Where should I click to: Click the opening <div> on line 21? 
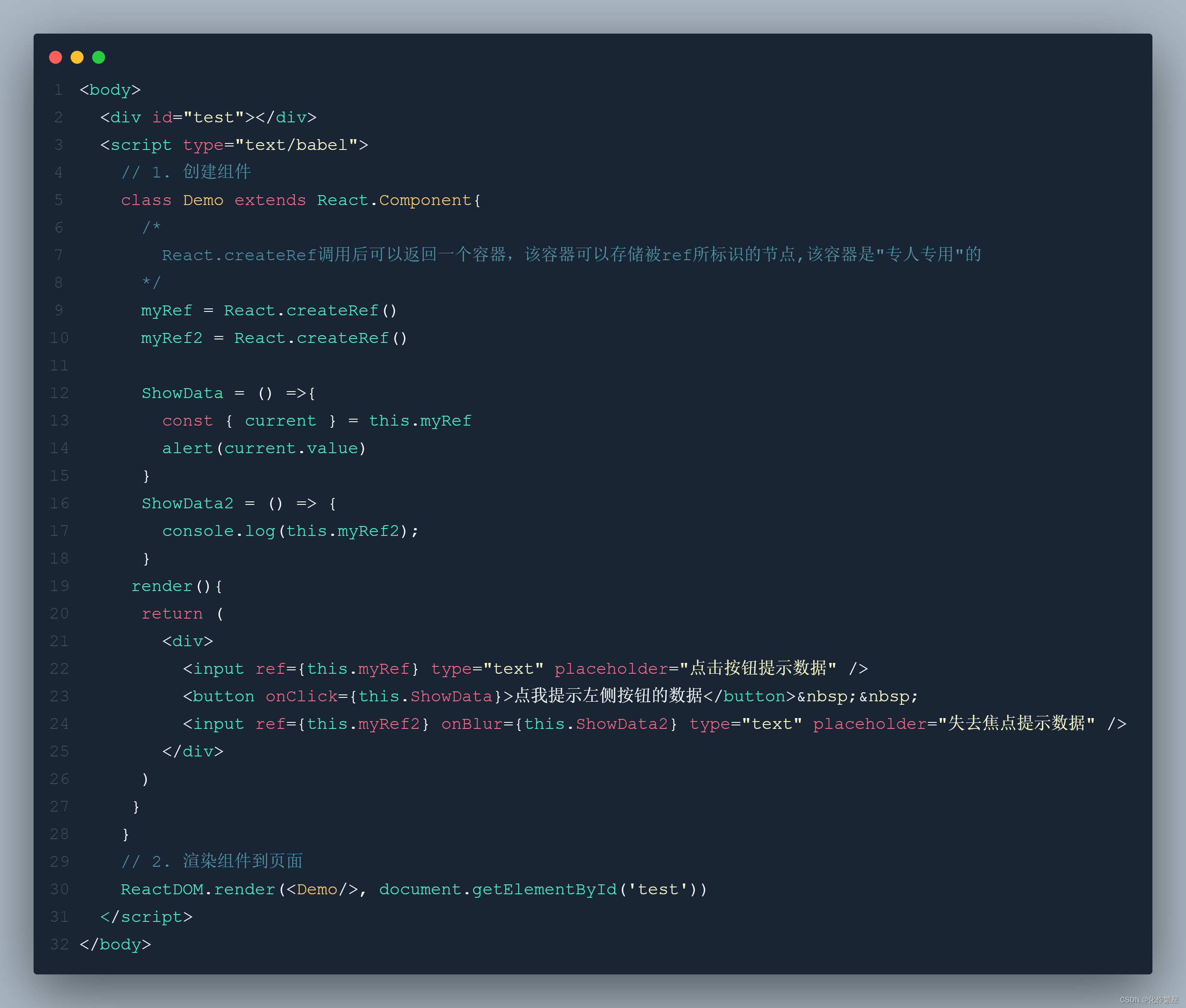pos(187,641)
